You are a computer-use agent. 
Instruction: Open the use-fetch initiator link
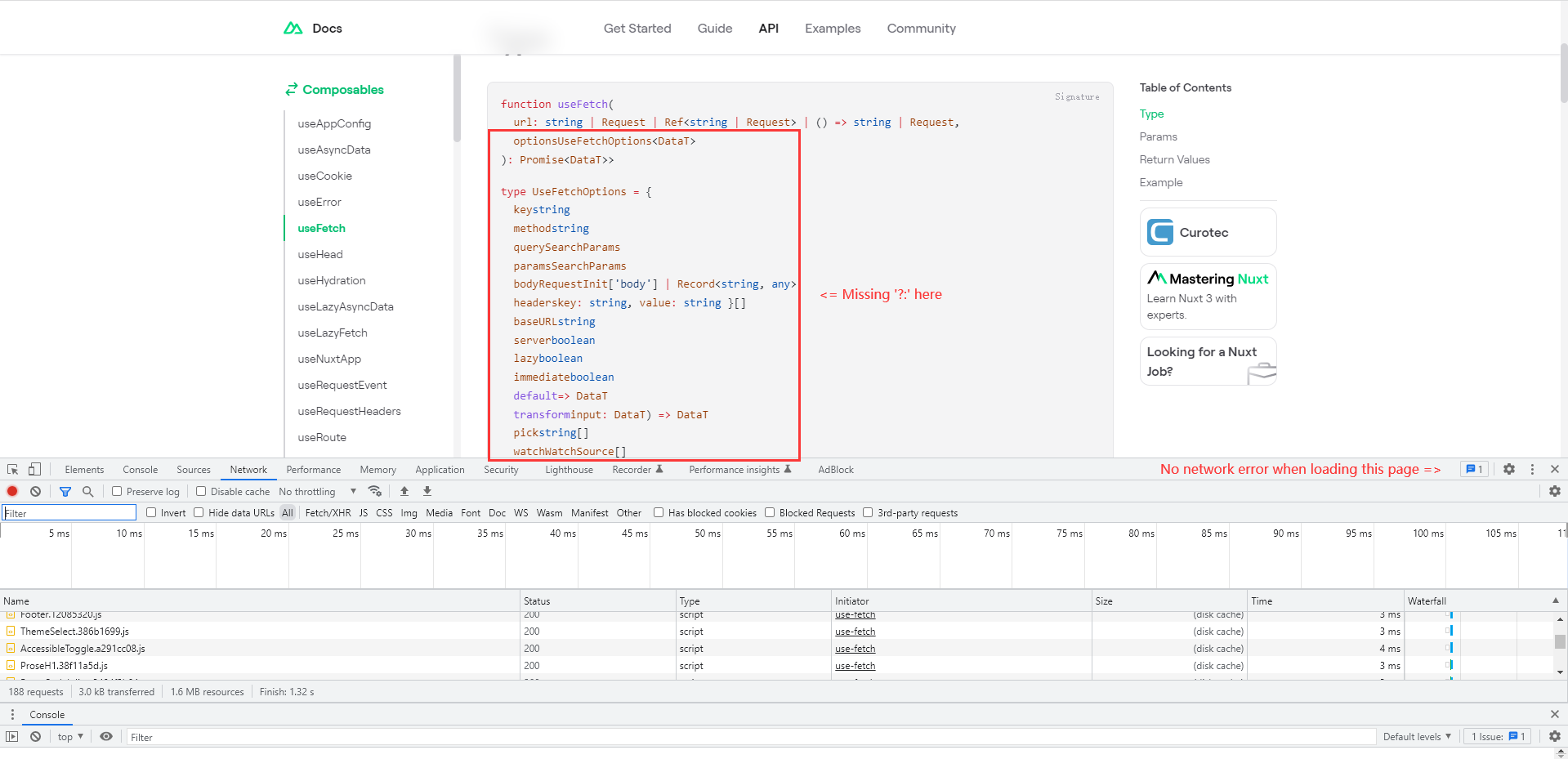(855, 631)
